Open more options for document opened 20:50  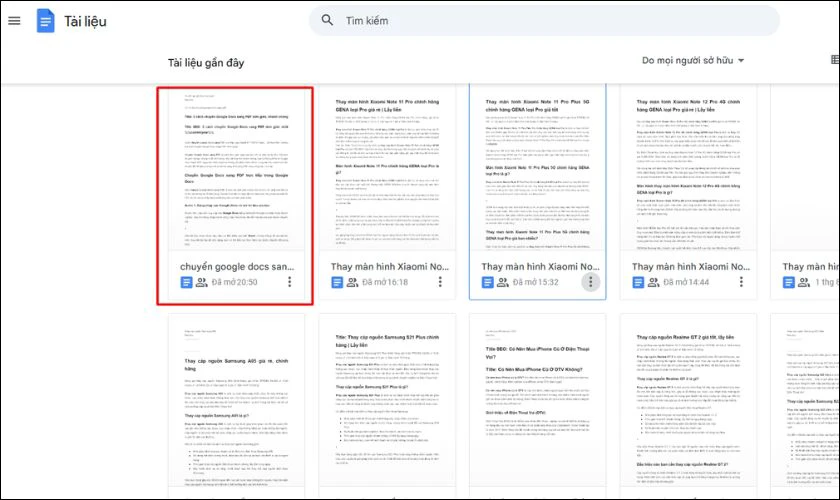[290, 282]
